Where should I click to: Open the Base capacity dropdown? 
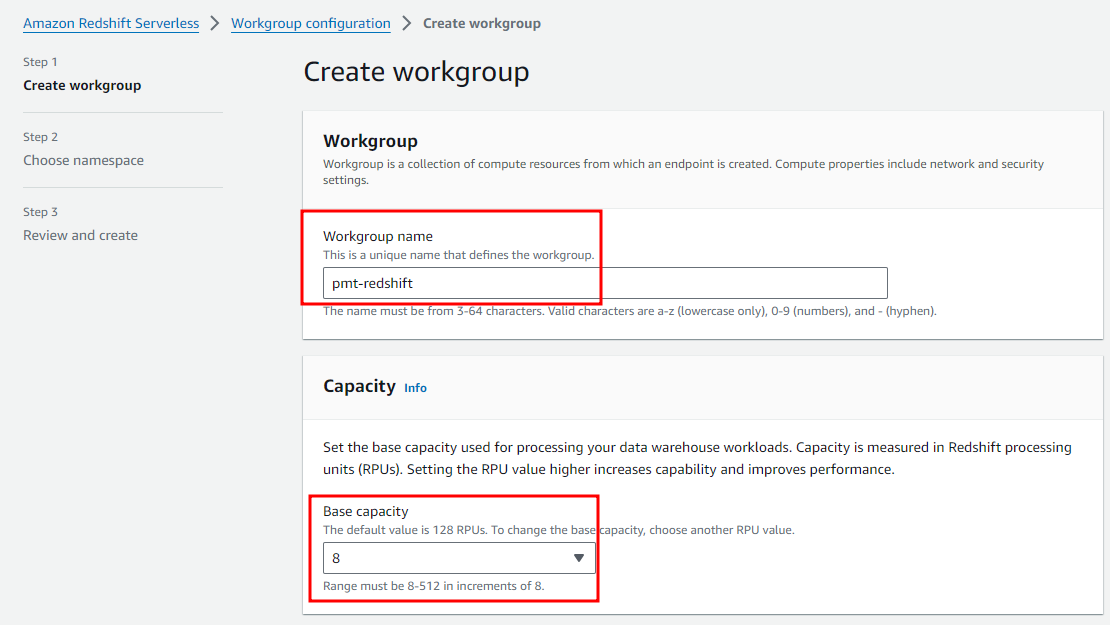(459, 558)
